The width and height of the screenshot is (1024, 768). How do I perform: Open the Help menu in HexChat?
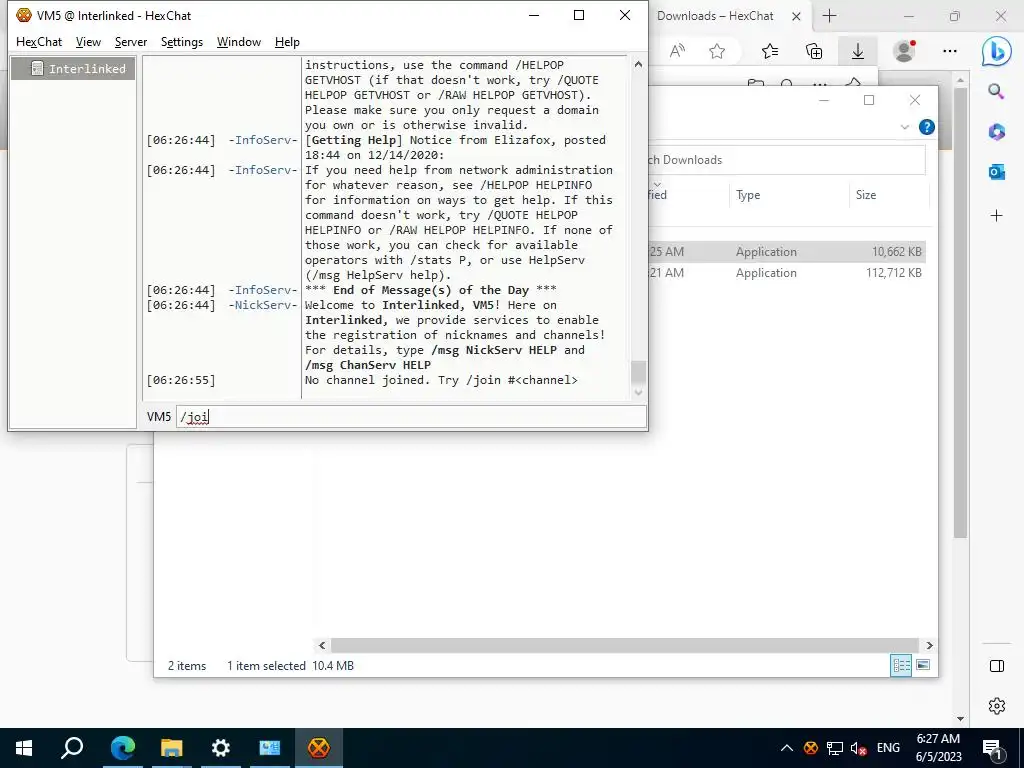[287, 42]
